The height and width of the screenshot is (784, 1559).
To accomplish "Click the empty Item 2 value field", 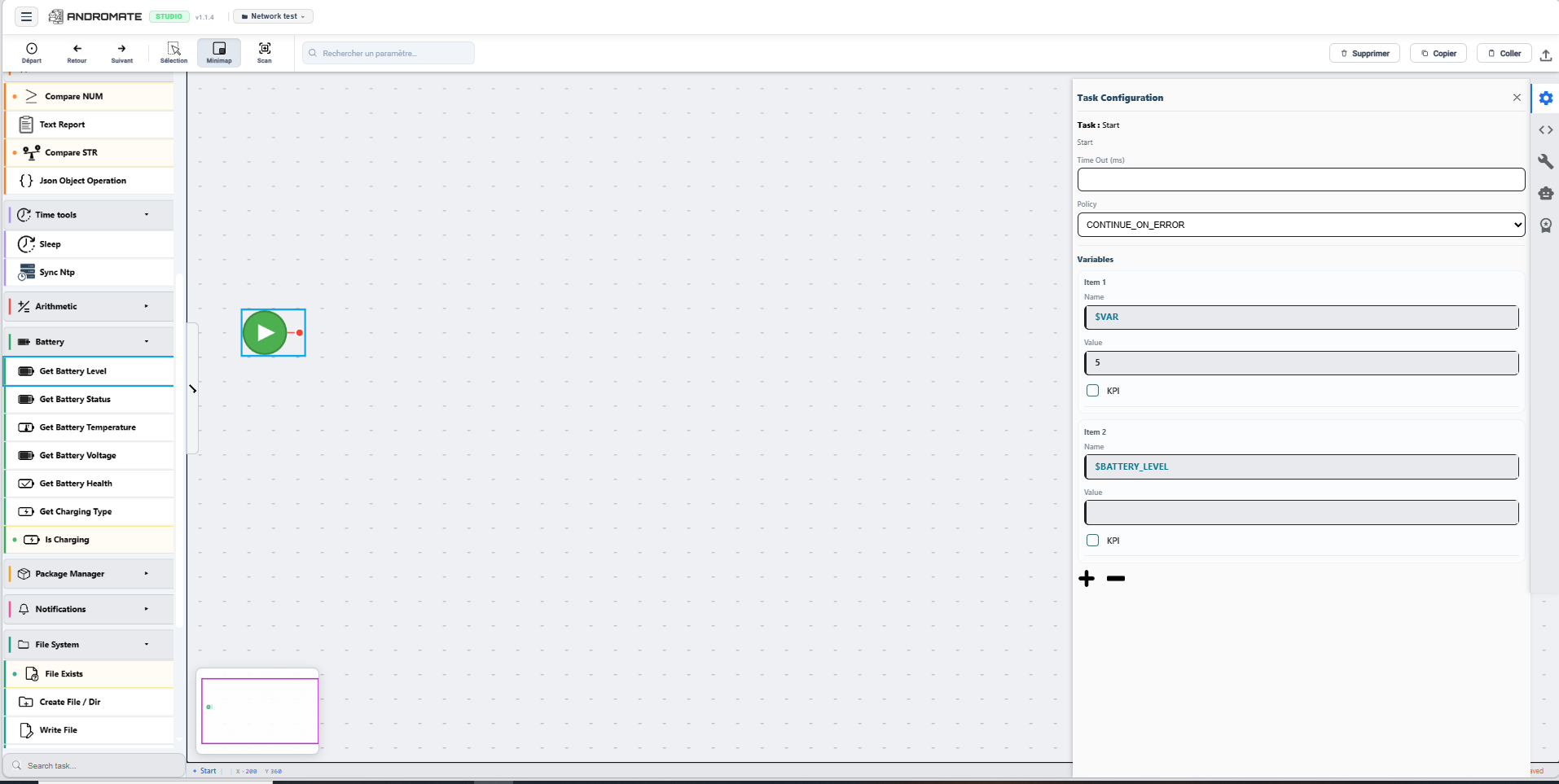I will [1302, 513].
